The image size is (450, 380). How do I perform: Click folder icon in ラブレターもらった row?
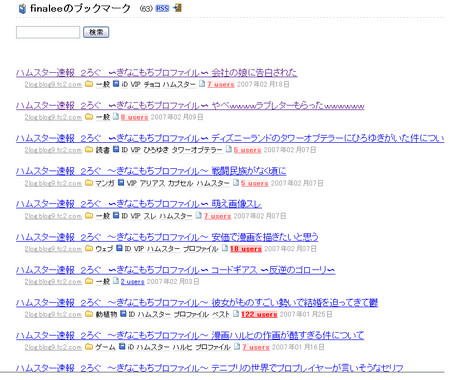(x=89, y=117)
